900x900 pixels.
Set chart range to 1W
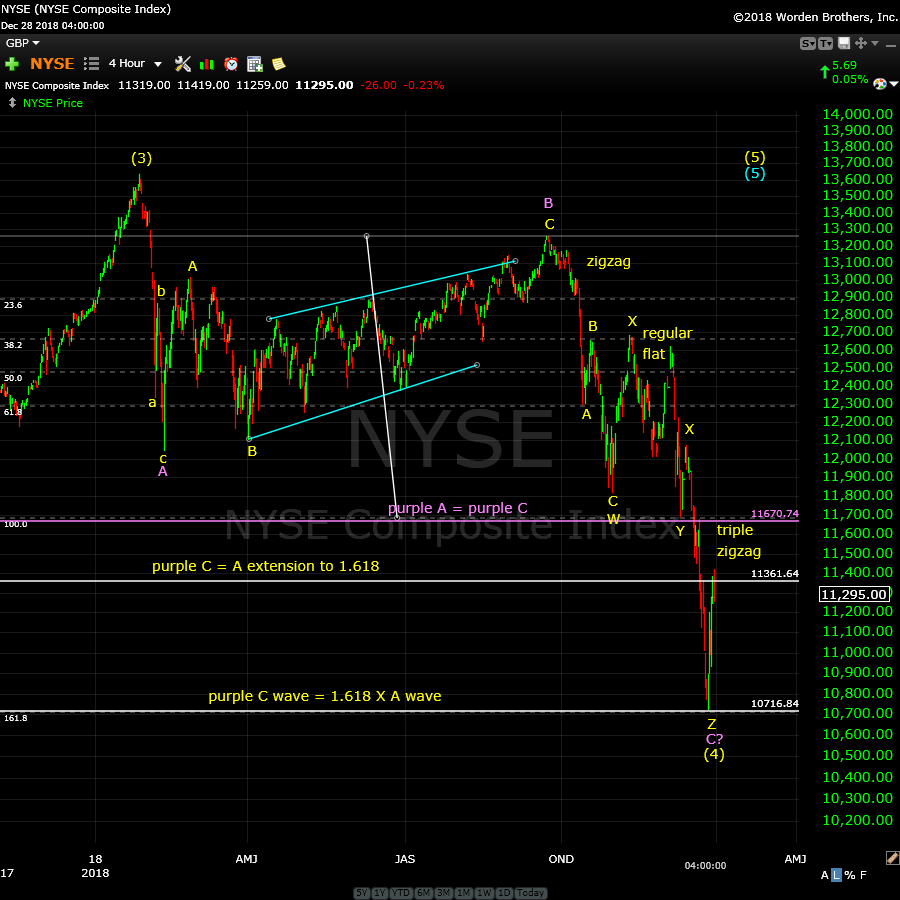point(484,893)
